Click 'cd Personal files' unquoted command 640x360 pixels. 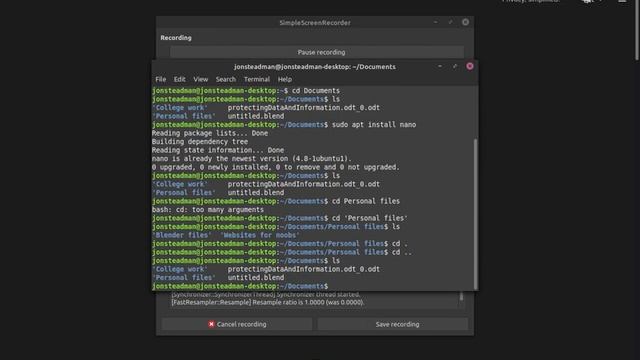pos(366,201)
